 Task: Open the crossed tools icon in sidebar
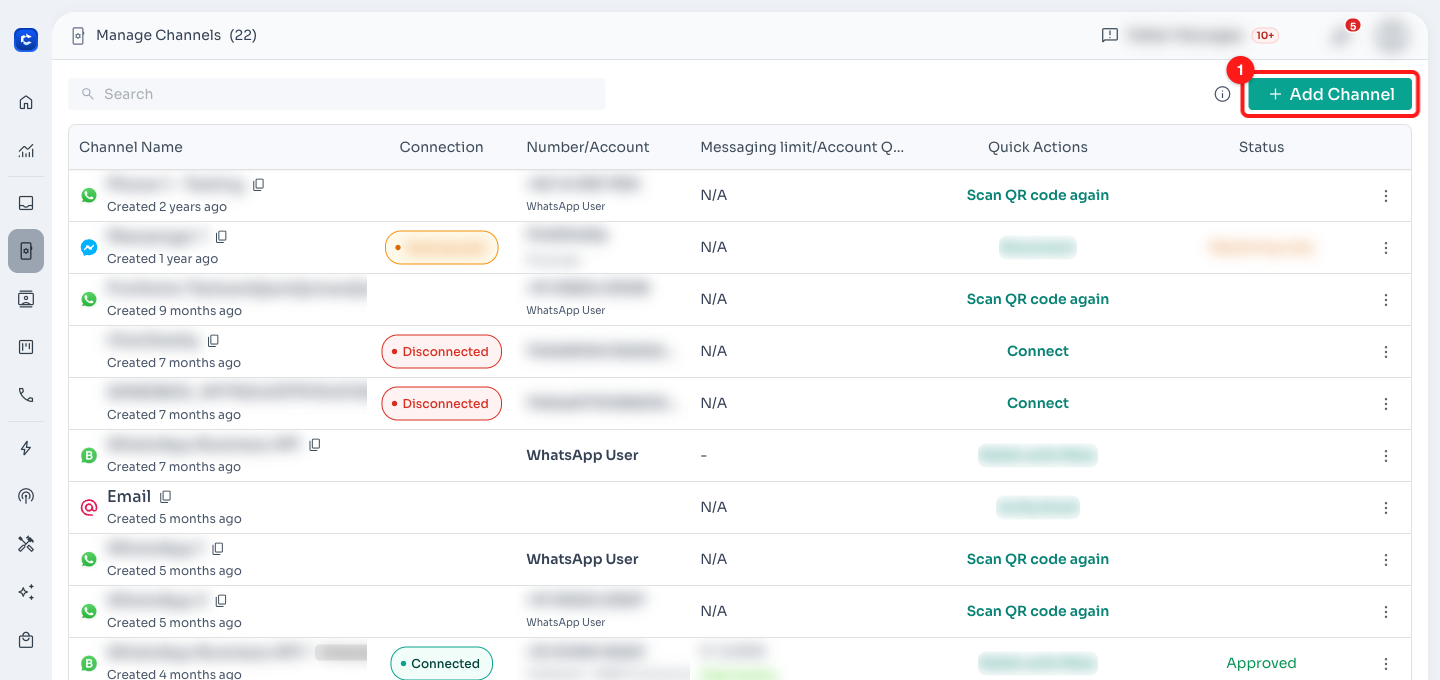[26, 544]
